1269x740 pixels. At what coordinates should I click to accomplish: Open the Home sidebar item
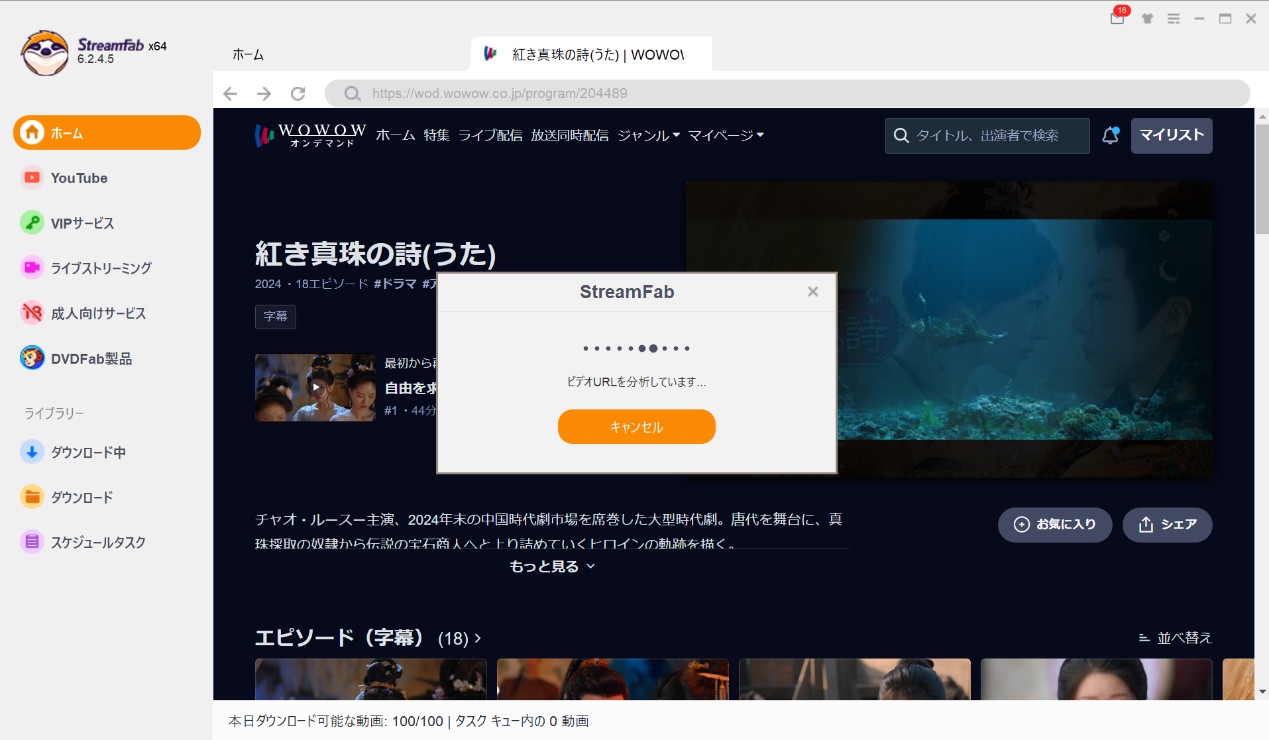coord(107,132)
